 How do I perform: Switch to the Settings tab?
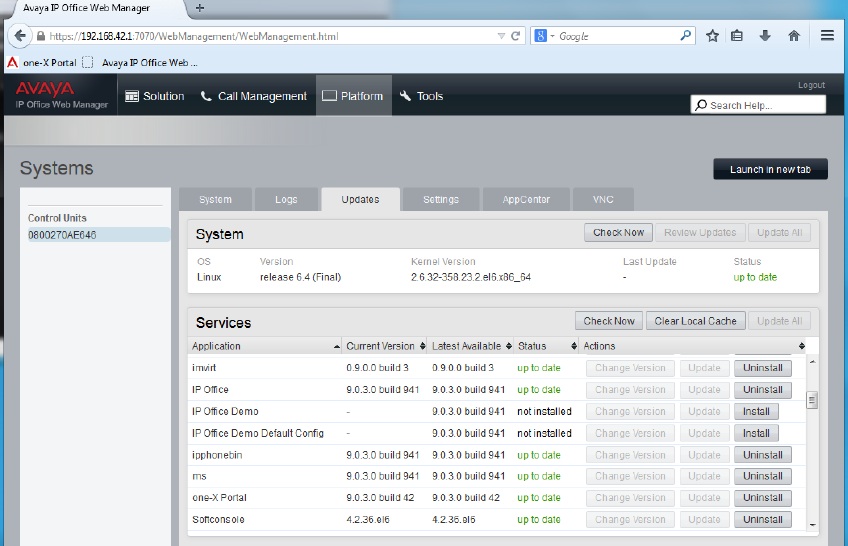[x=441, y=199]
